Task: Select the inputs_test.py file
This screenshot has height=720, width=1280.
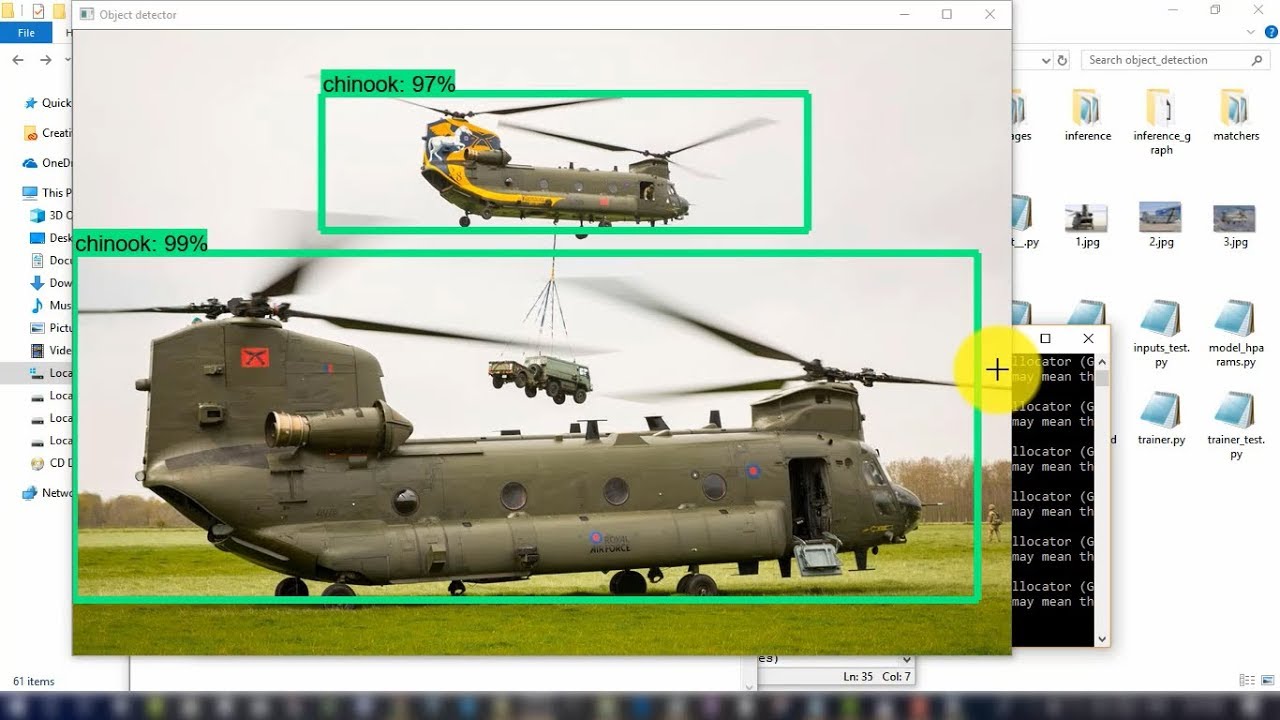Action: 1161,322
